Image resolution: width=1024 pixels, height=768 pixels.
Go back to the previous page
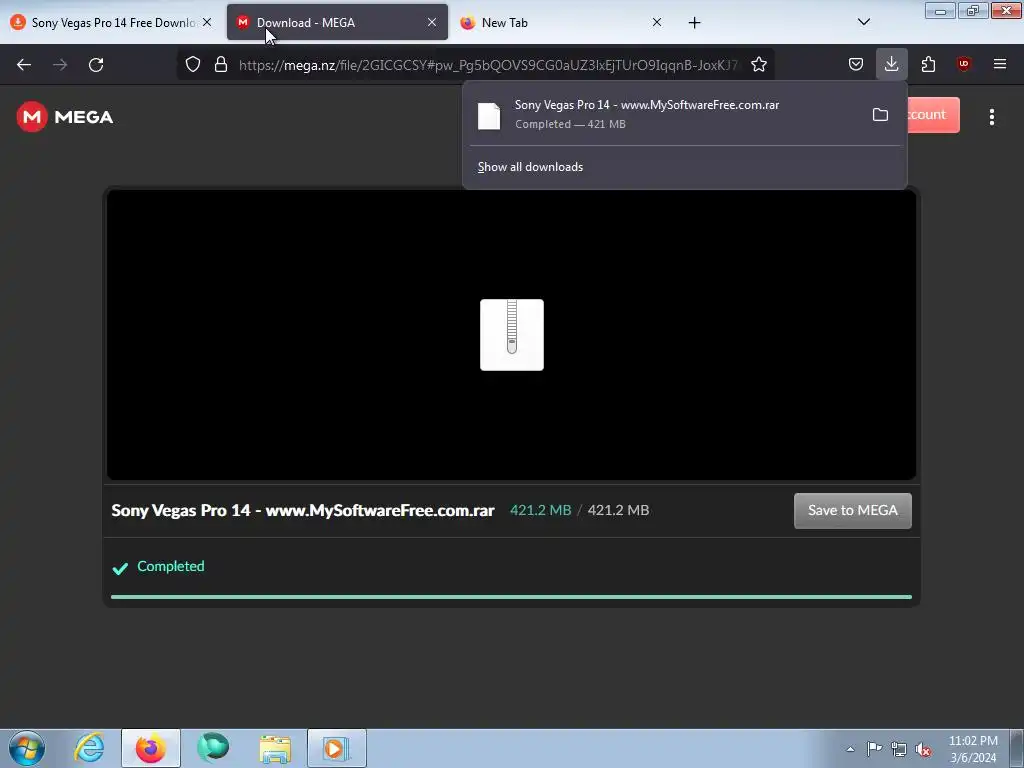[24, 65]
